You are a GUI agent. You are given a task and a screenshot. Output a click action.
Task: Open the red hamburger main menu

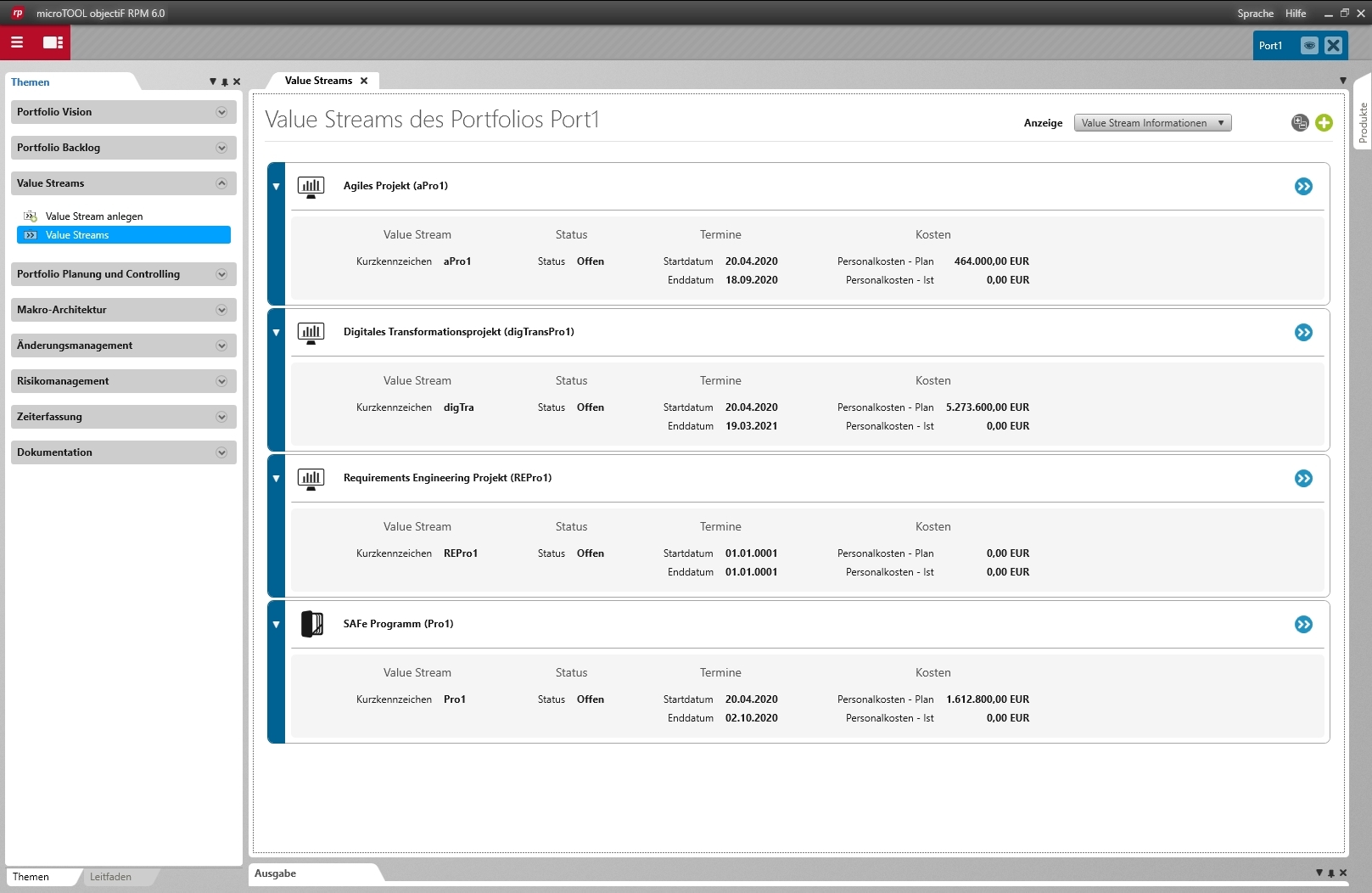pyautogui.click(x=17, y=42)
